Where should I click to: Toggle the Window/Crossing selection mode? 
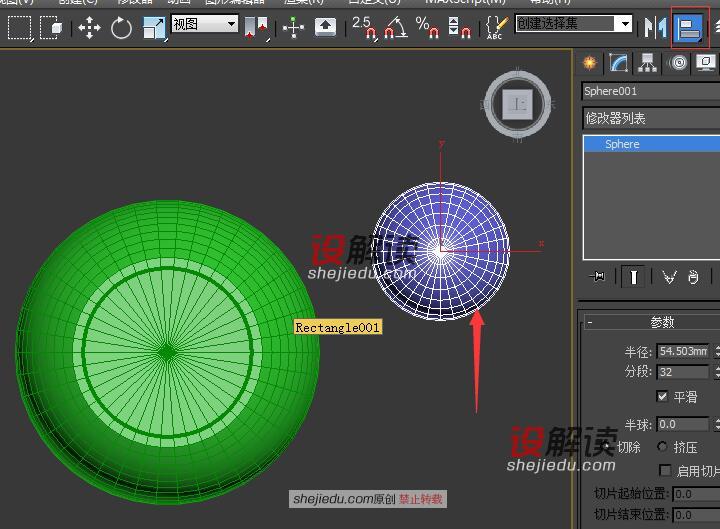point(51,28)
